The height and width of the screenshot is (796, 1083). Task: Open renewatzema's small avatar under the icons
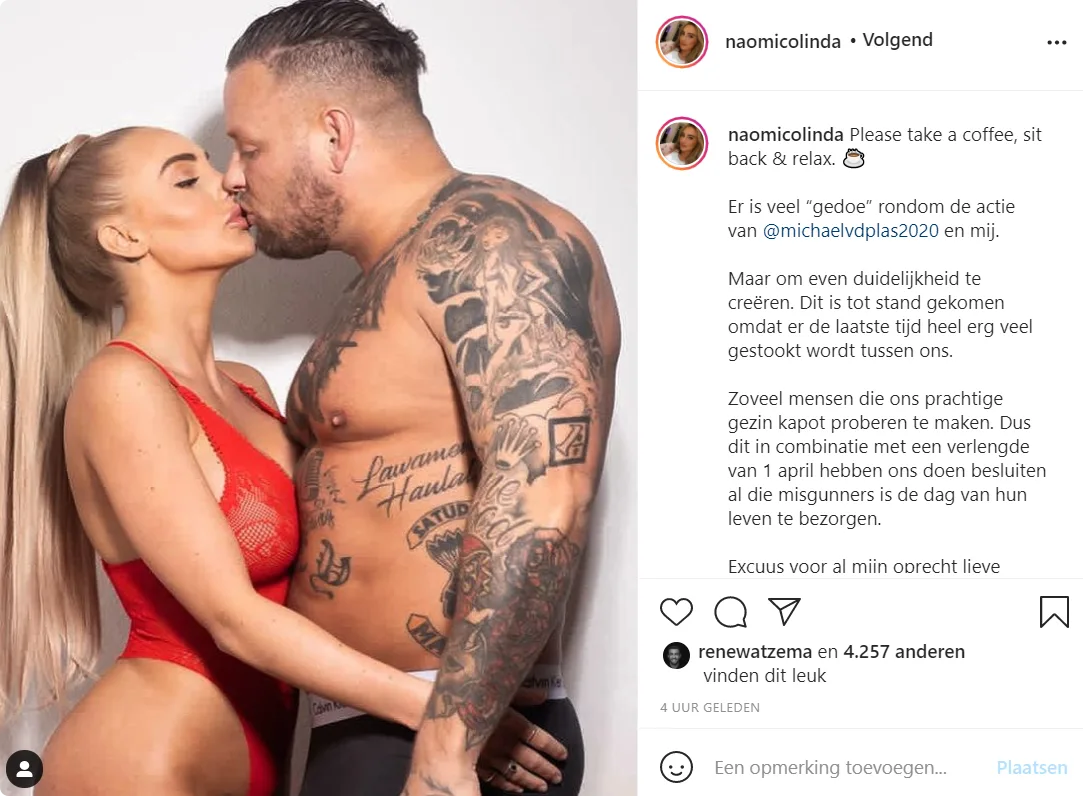point(676,655)
